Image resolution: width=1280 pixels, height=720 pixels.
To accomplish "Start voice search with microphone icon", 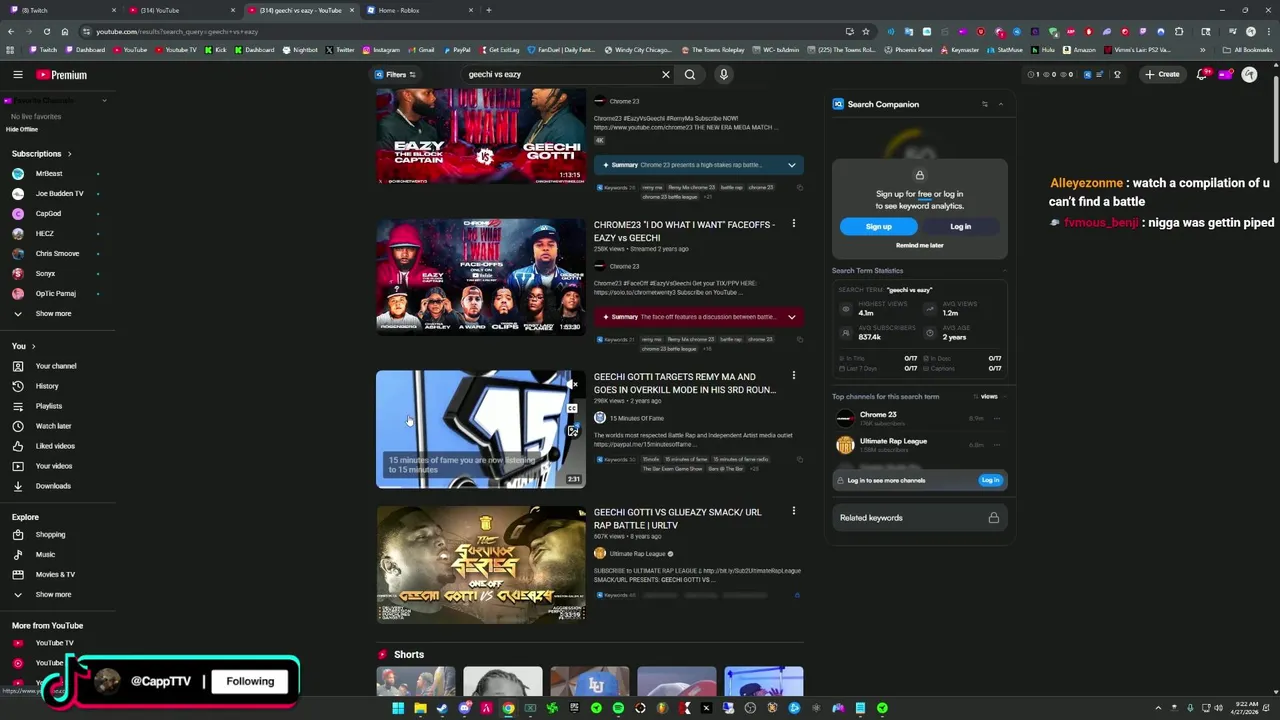I will pyautogui.click(x=723, y=74).
